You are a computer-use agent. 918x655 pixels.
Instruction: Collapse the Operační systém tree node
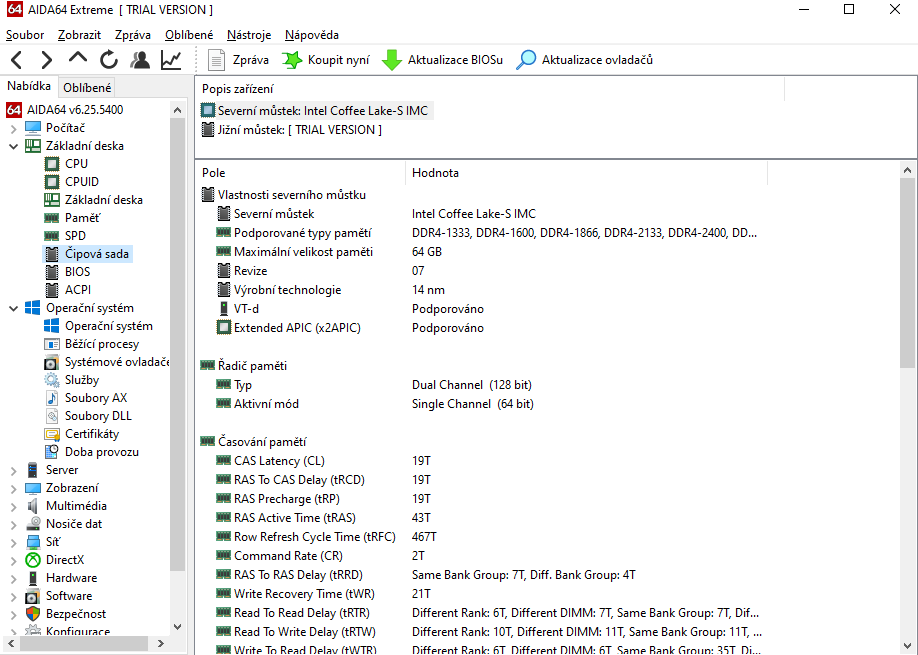pos(13,308)
